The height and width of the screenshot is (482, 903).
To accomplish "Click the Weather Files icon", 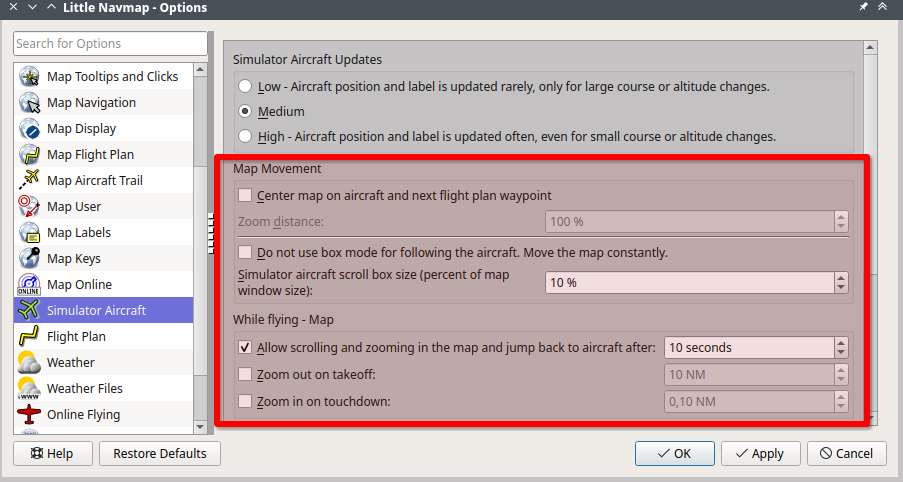I will [29, 389].
